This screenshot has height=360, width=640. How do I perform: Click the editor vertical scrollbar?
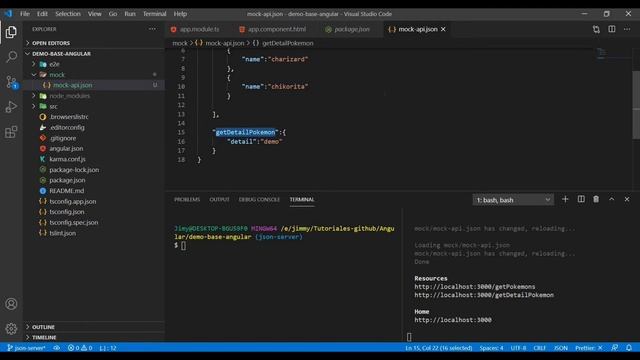click(x=636, y=105)
